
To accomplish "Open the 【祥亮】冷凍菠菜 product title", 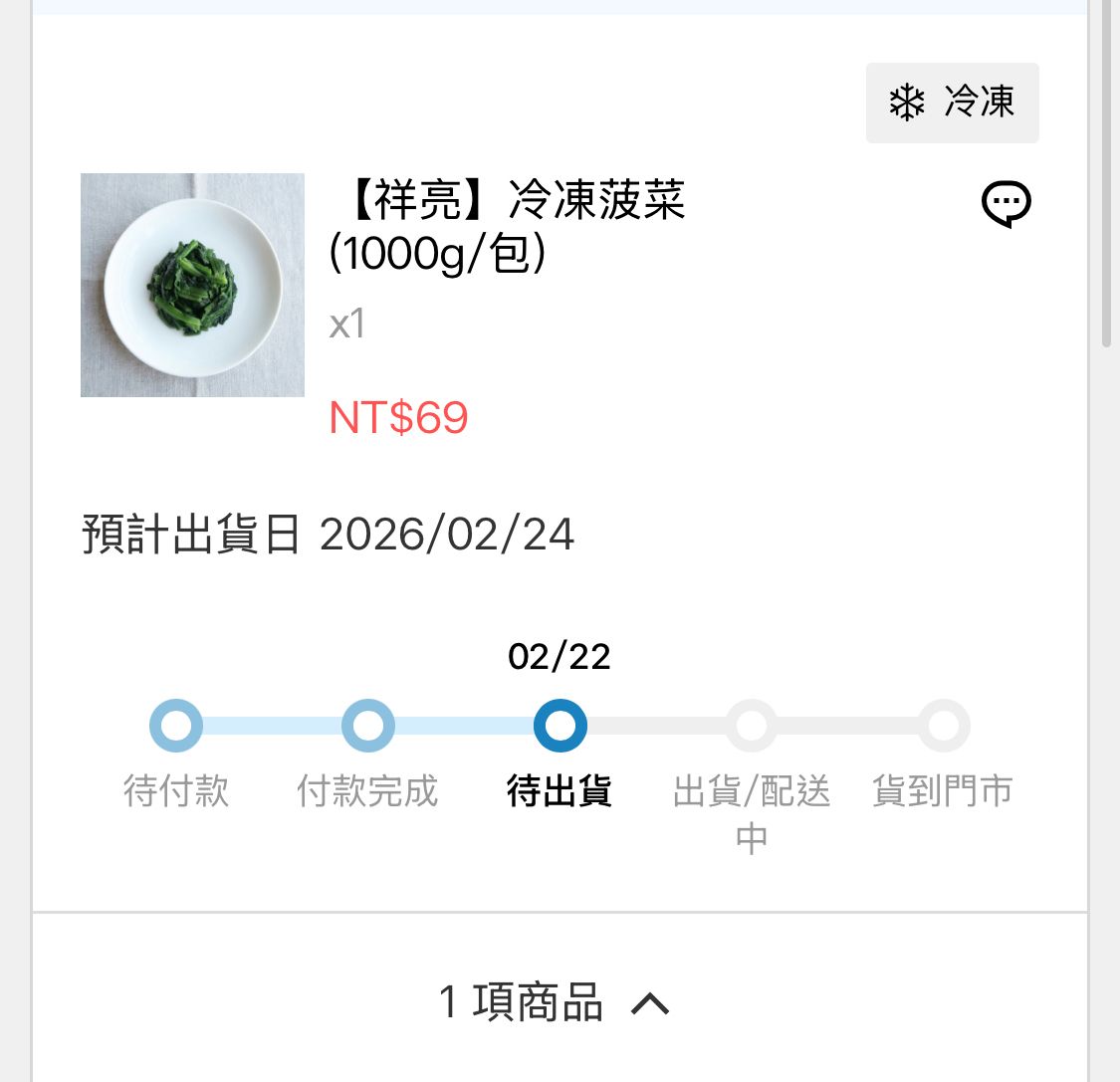I will [x=508, y=226].
